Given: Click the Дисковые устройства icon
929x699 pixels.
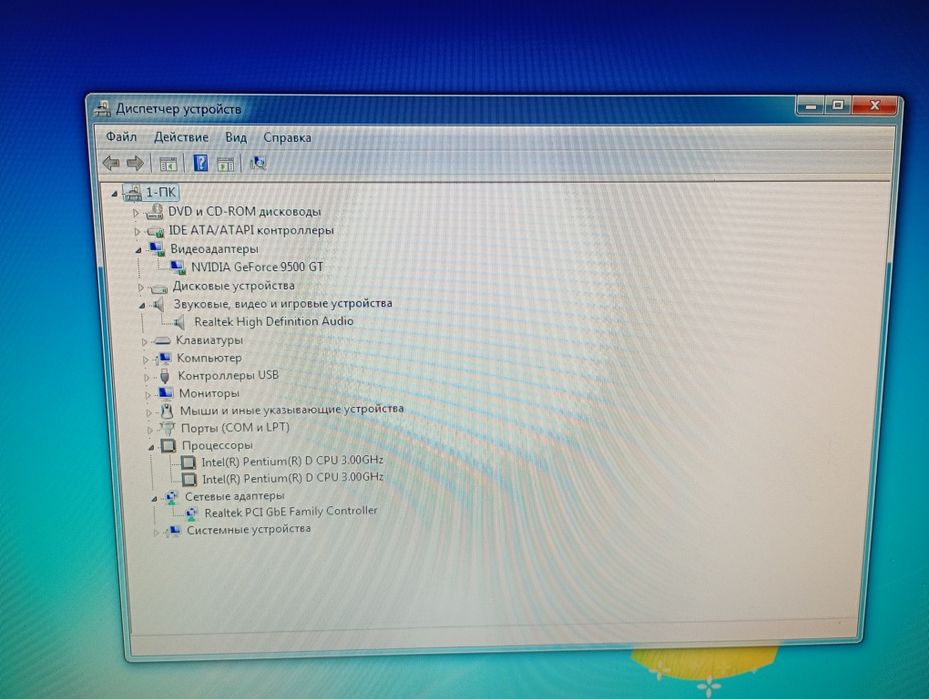Looking at the screenshot, I should tap(159, 287).
